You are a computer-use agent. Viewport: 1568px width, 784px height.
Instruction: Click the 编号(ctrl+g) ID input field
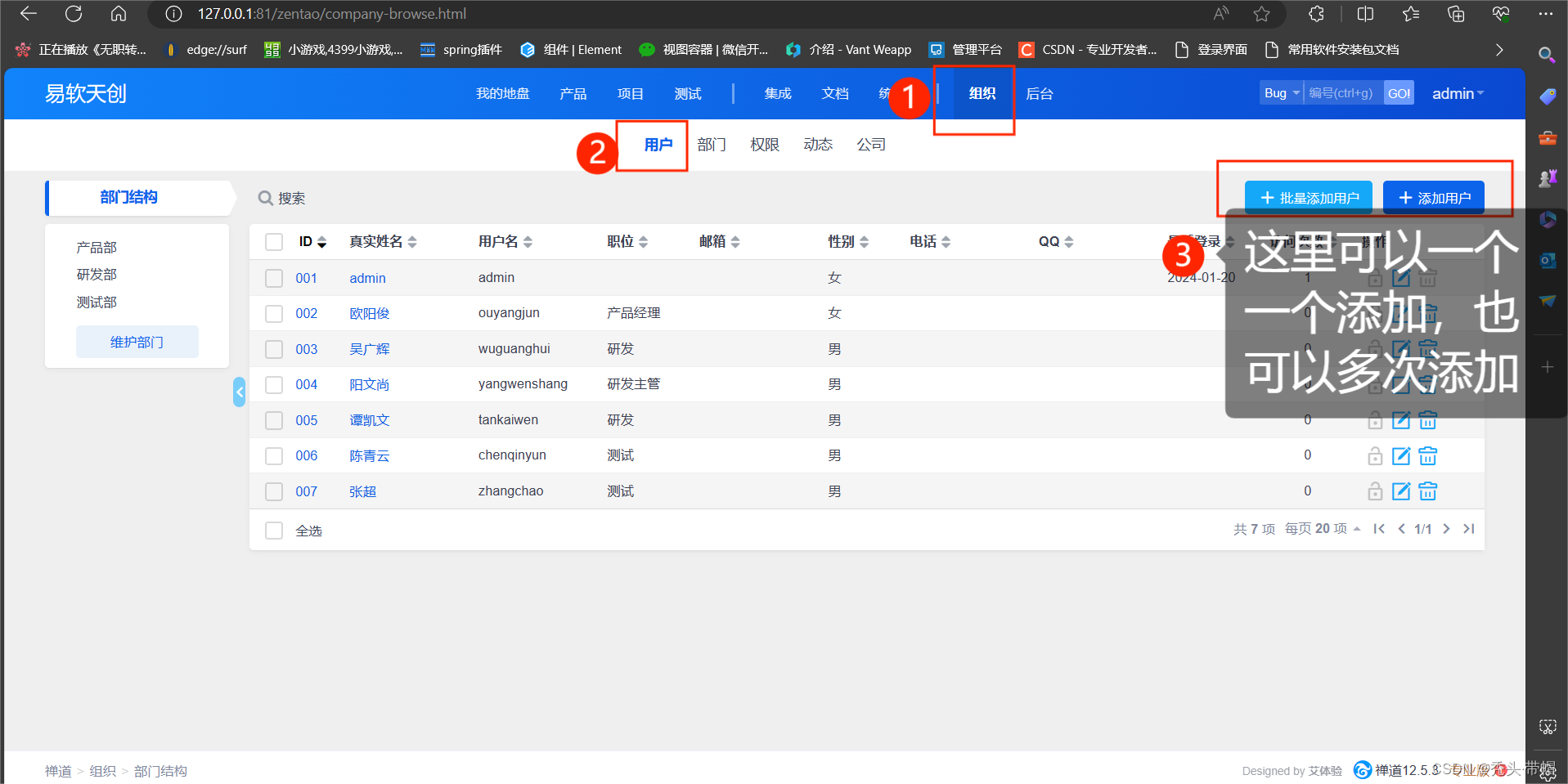click(1342, 93)
